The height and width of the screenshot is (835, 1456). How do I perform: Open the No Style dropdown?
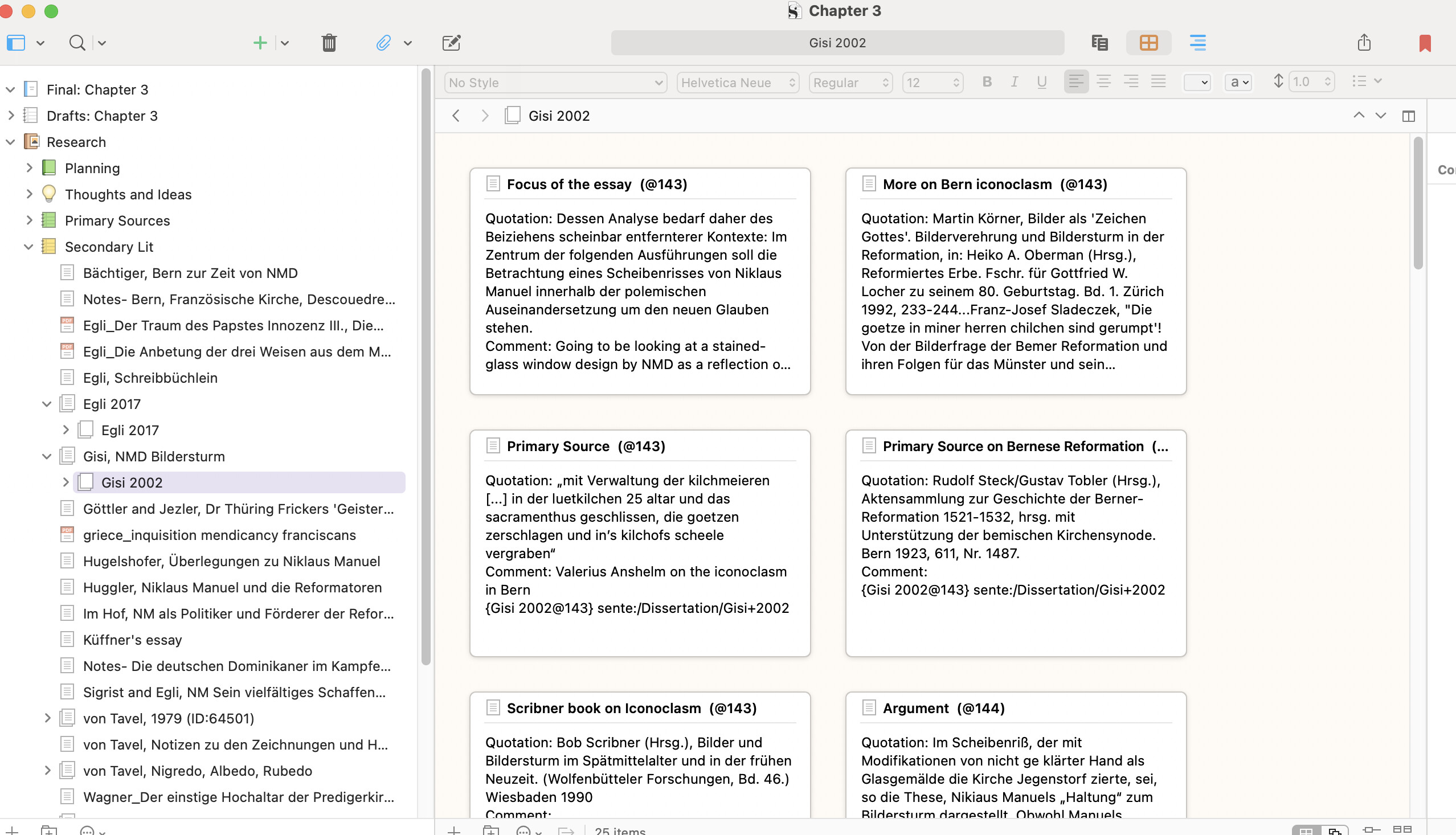tap(554, 82)
